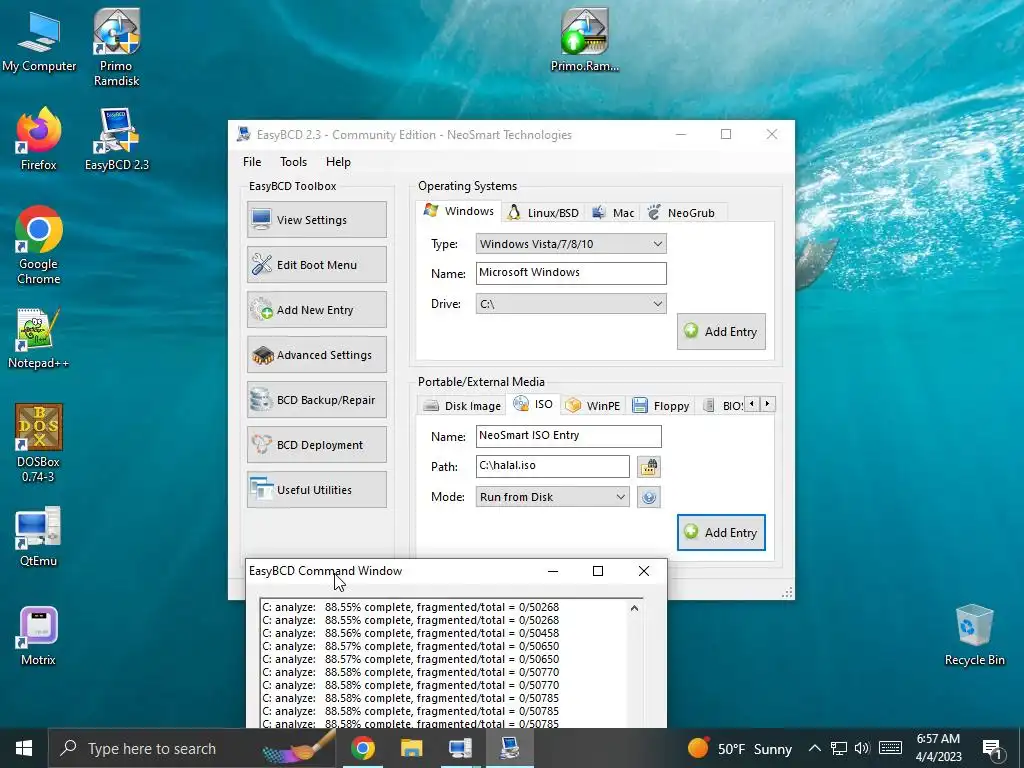
Task: Minimize the EasyBCD Command Window
Action: click(552, 571)
